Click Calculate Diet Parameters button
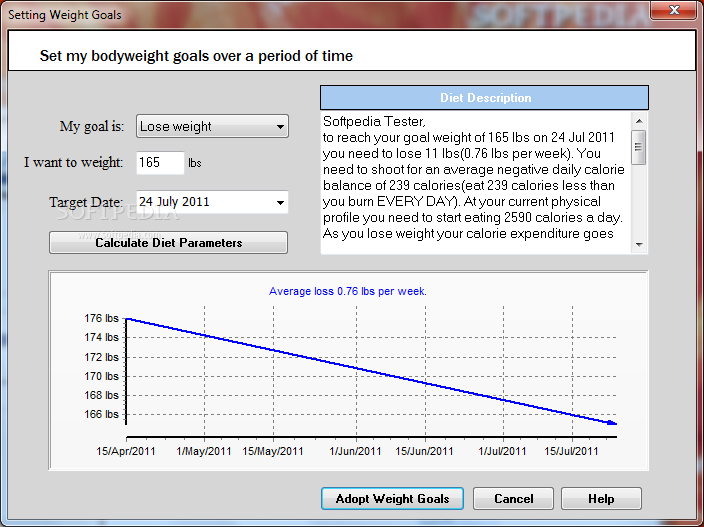Image resolution: width=704 pixels, height=527 pixels. point(168,243)
